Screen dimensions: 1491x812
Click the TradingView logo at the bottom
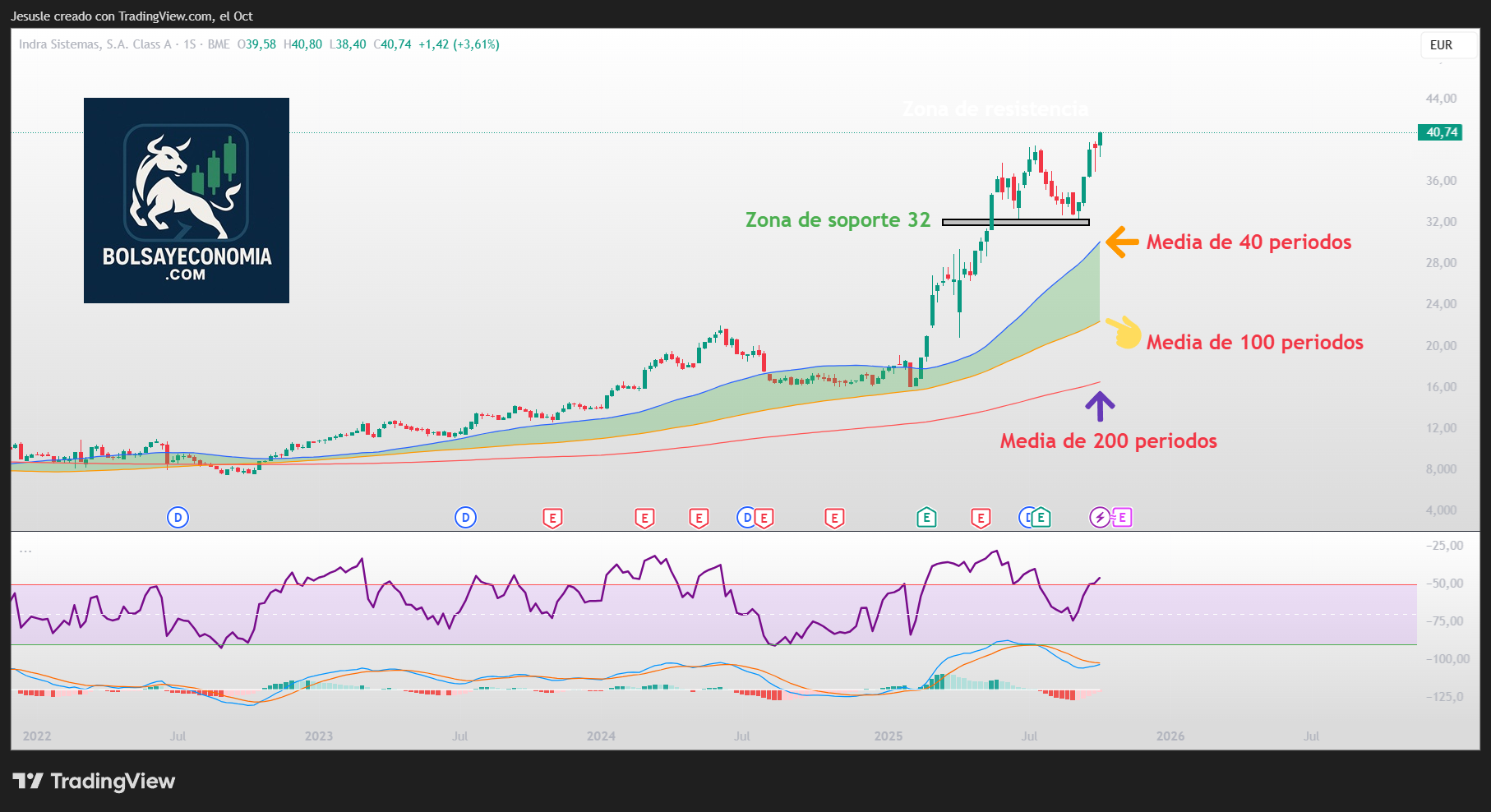pyautogui.click(x=94, y=781)
